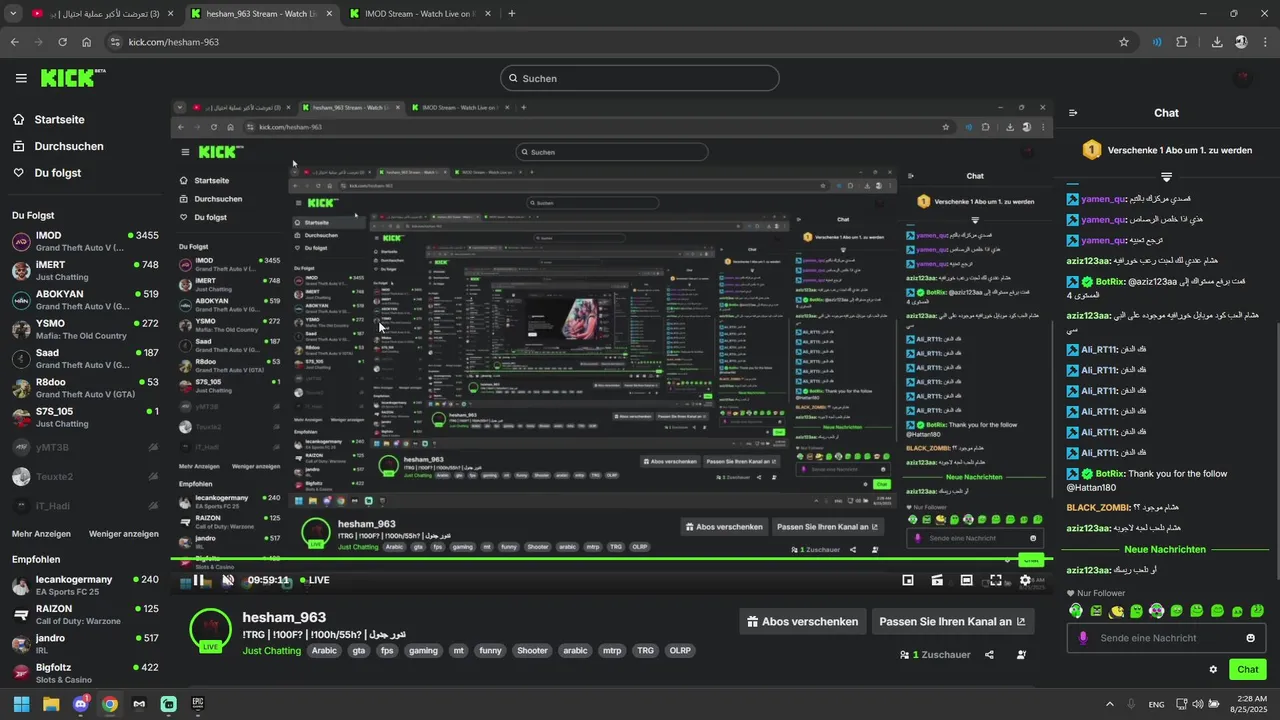The width and height of the screenshot is (1280, 720).
Task: Open browser downloads icon
Action: tap(1217, 42)
